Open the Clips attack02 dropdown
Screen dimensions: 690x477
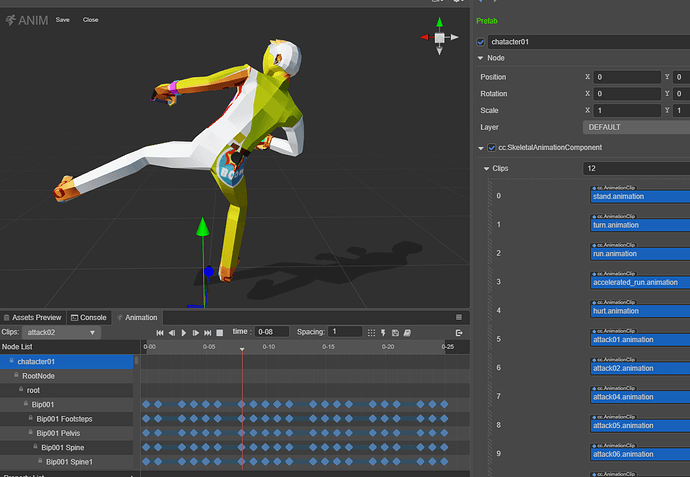pyautogui.click(x=62, y=332)
